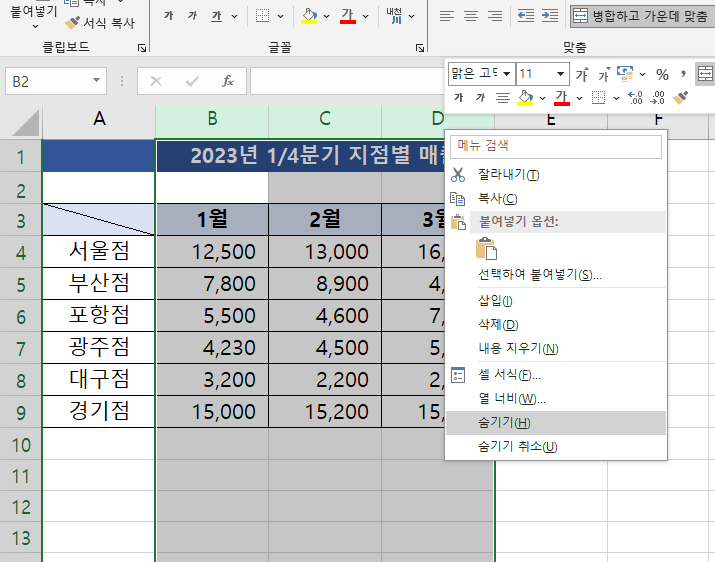This screenshot has height=562, width=715.
Task: Apply red font color from ribbon
Action: (x=347, y=16)
